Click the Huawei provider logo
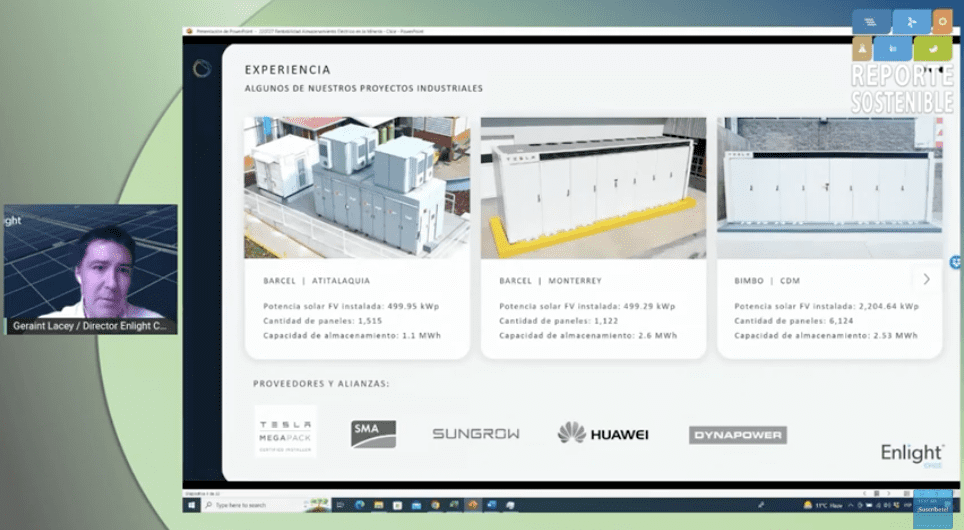The height and width of the screenshot is (530, 964). click(603, 433)
